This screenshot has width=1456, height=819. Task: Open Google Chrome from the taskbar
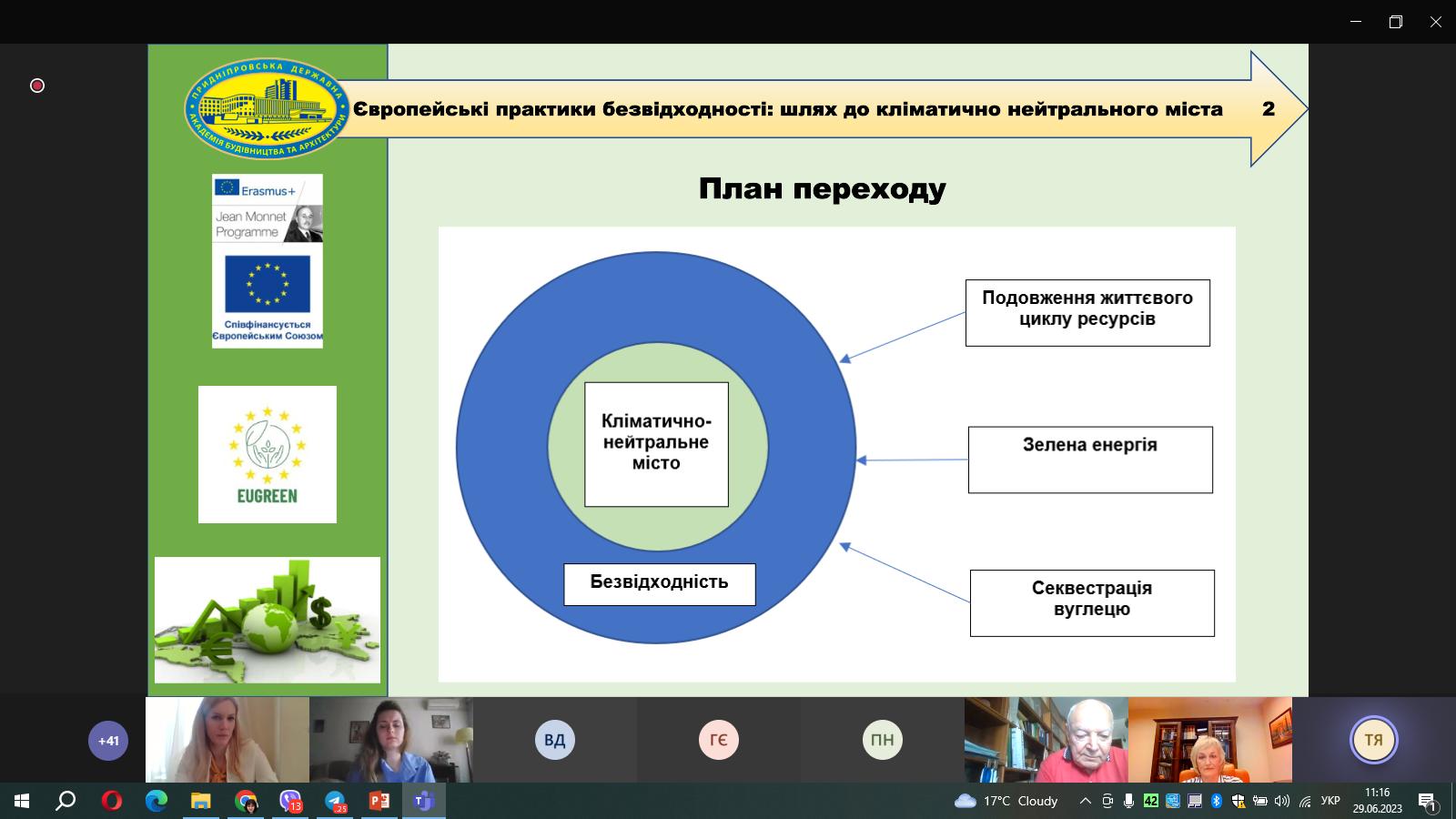pos(246,802)
